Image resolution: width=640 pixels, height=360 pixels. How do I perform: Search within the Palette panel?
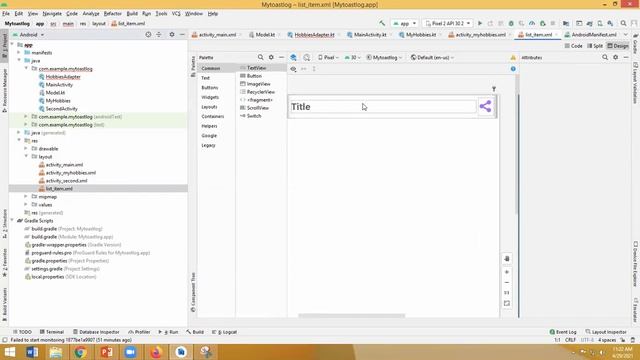pos(260,58)
